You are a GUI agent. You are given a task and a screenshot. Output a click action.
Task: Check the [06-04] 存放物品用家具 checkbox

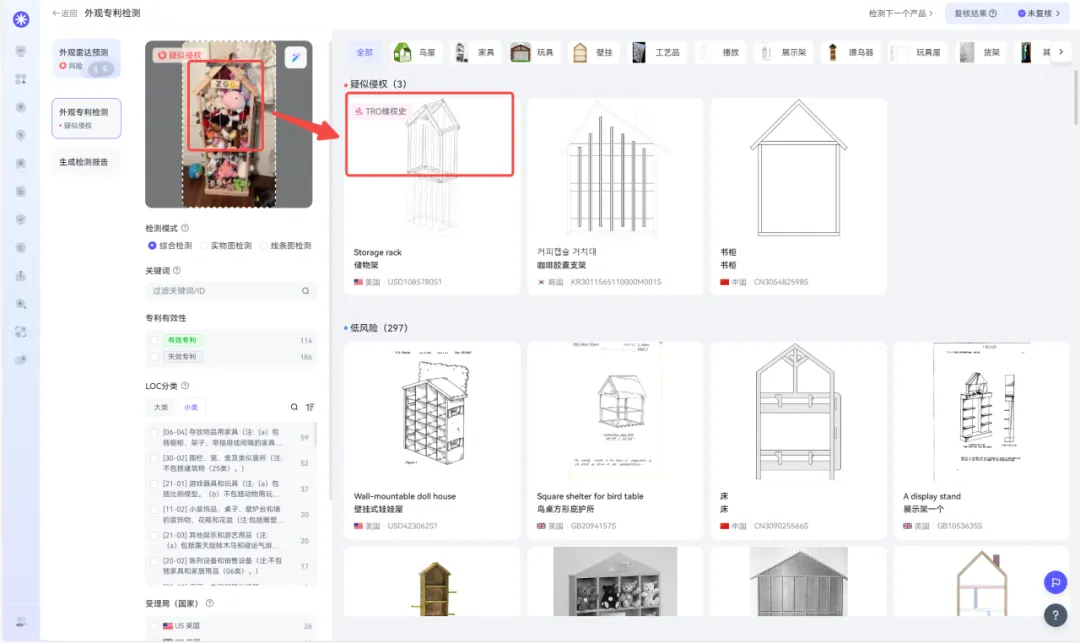154,432
